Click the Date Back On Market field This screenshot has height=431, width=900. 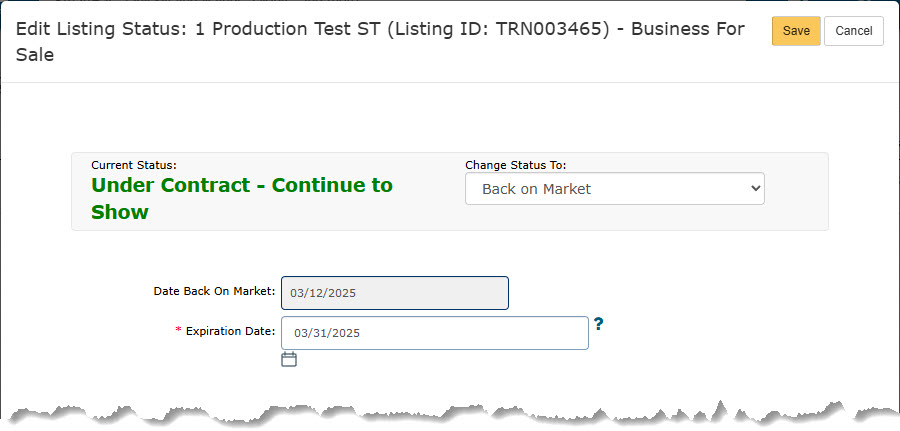click(394, 293)
